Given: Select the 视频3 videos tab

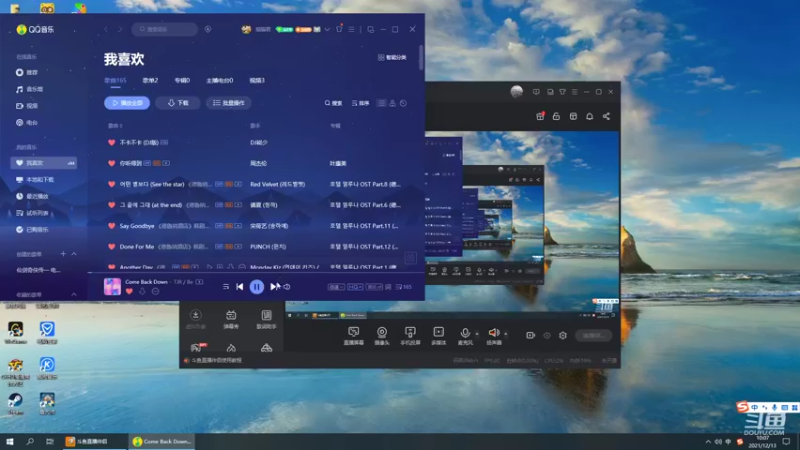Looking at the screenshot, I should click(x=257, y=81).
